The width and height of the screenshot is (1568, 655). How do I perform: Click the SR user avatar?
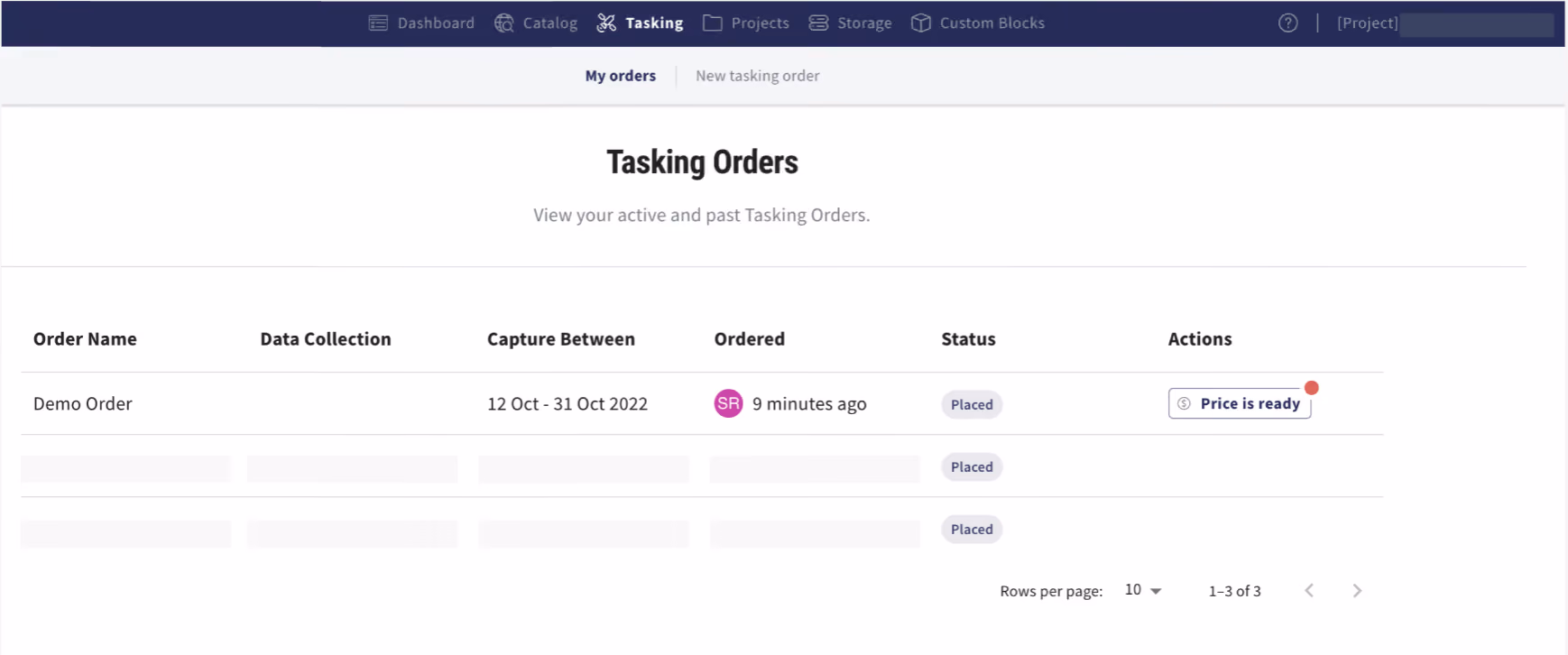(x=728, y=403)
